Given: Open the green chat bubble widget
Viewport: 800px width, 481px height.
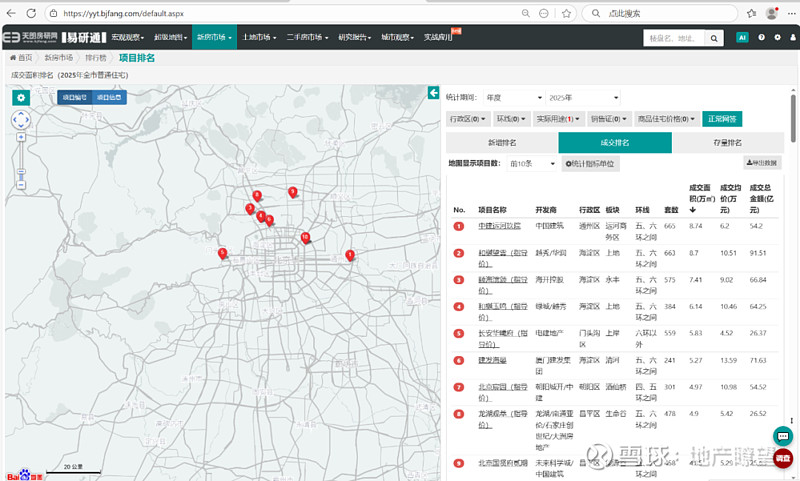Looking at the screenshot, I should click(x=783, y=436).
